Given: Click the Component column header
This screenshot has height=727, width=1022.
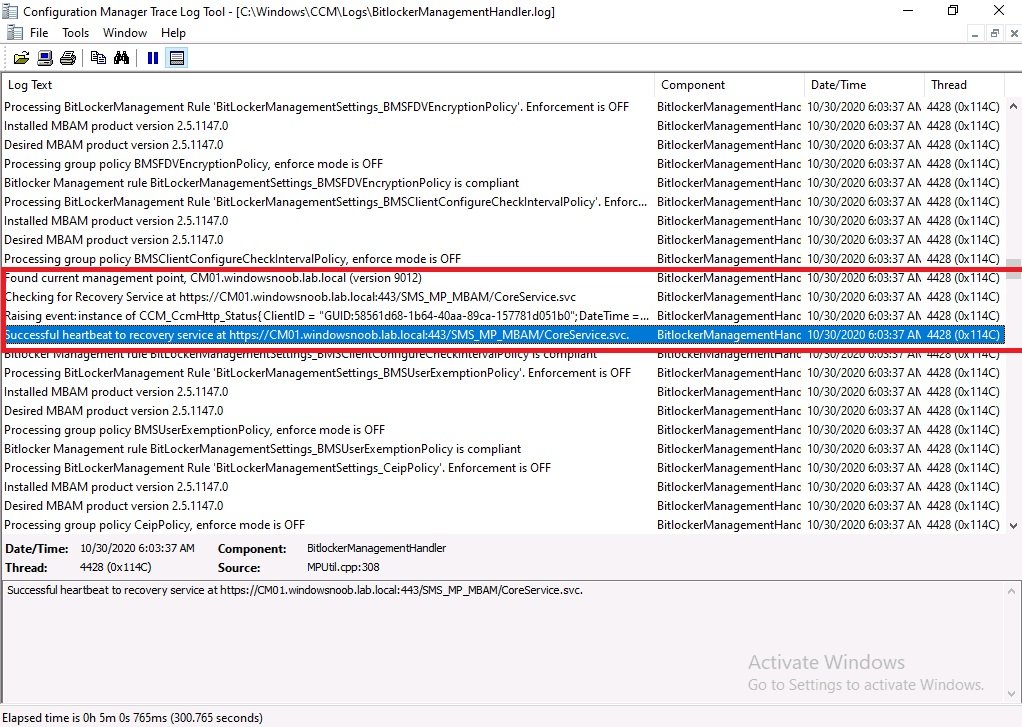Looking at the screenshot, I should click(x=729, y=85).
